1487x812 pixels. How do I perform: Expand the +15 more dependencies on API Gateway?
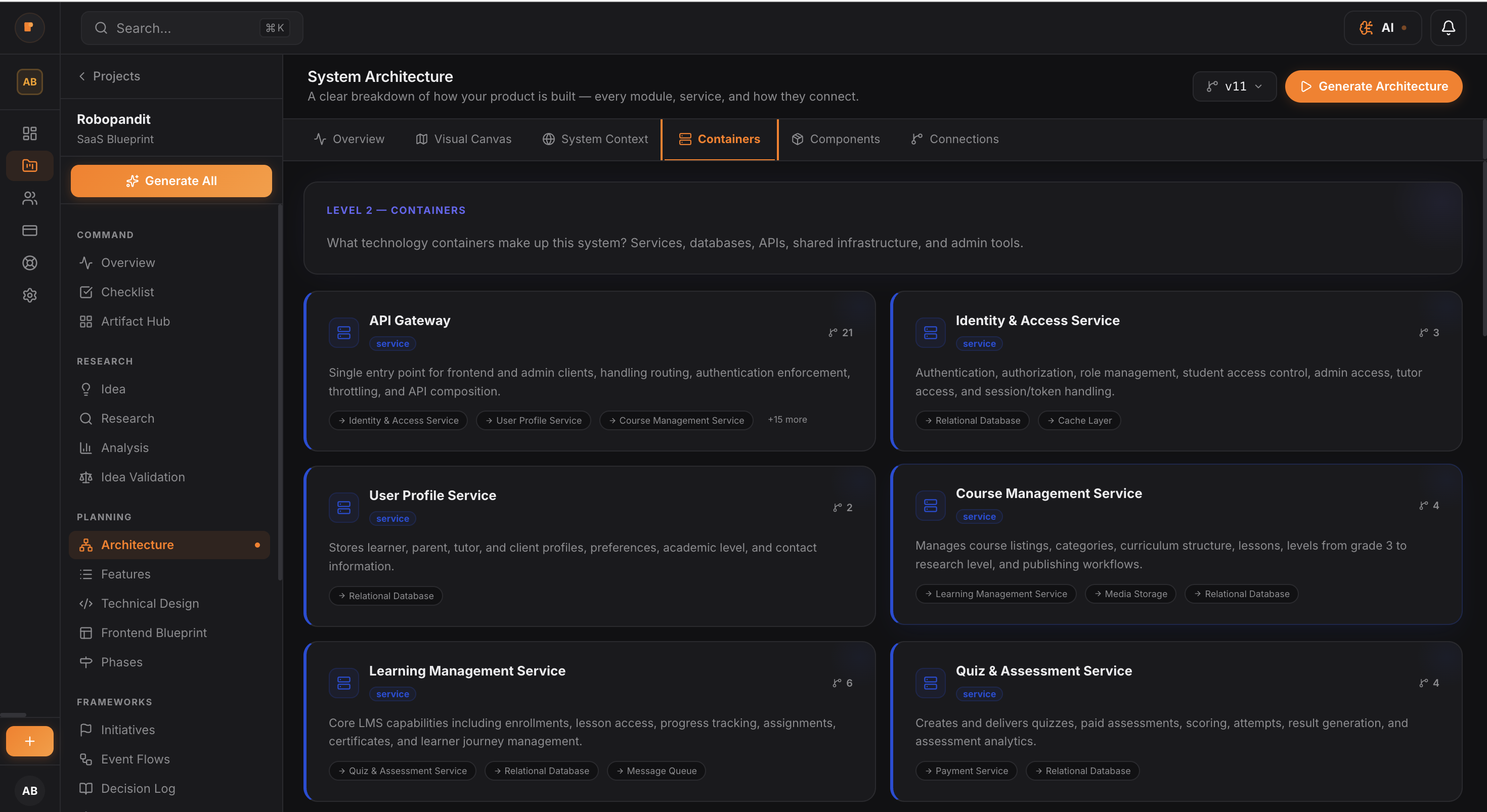pos(788,420)
